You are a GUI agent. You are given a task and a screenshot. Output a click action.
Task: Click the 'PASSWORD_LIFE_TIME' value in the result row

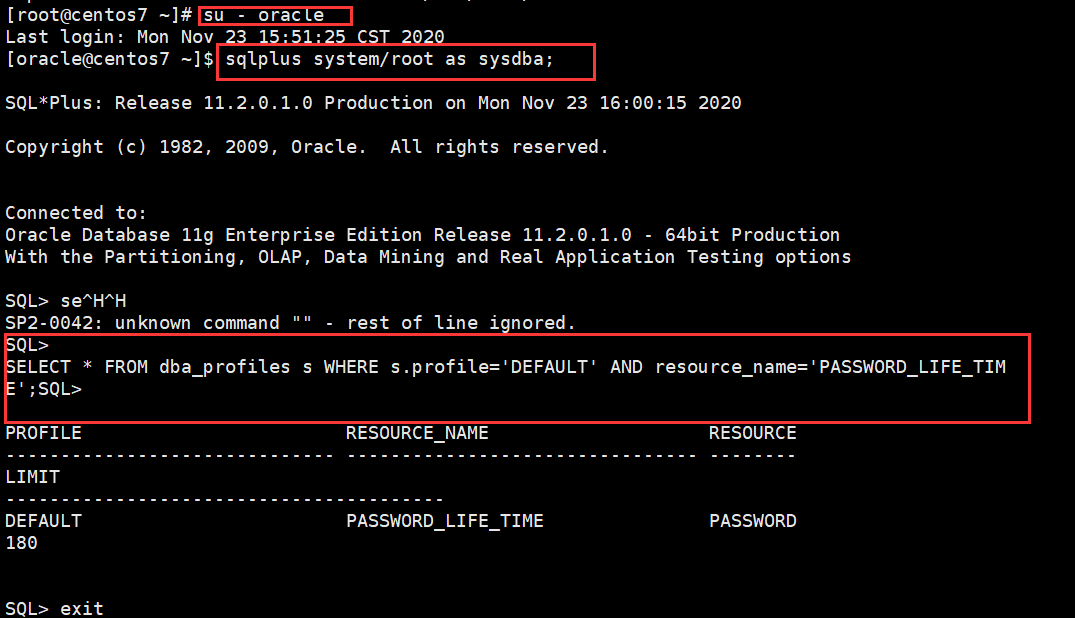(x=444, y=521)
